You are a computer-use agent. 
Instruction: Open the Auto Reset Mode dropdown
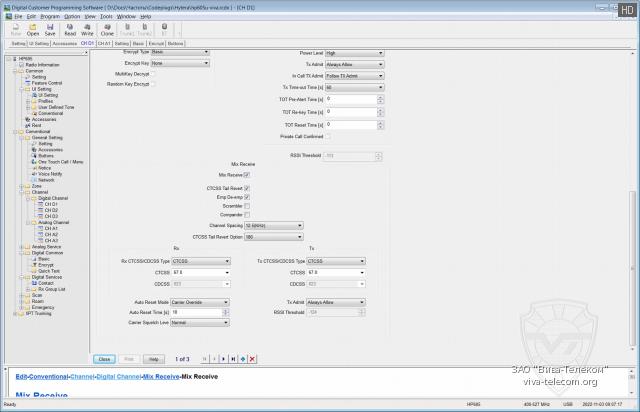[198, 301]
